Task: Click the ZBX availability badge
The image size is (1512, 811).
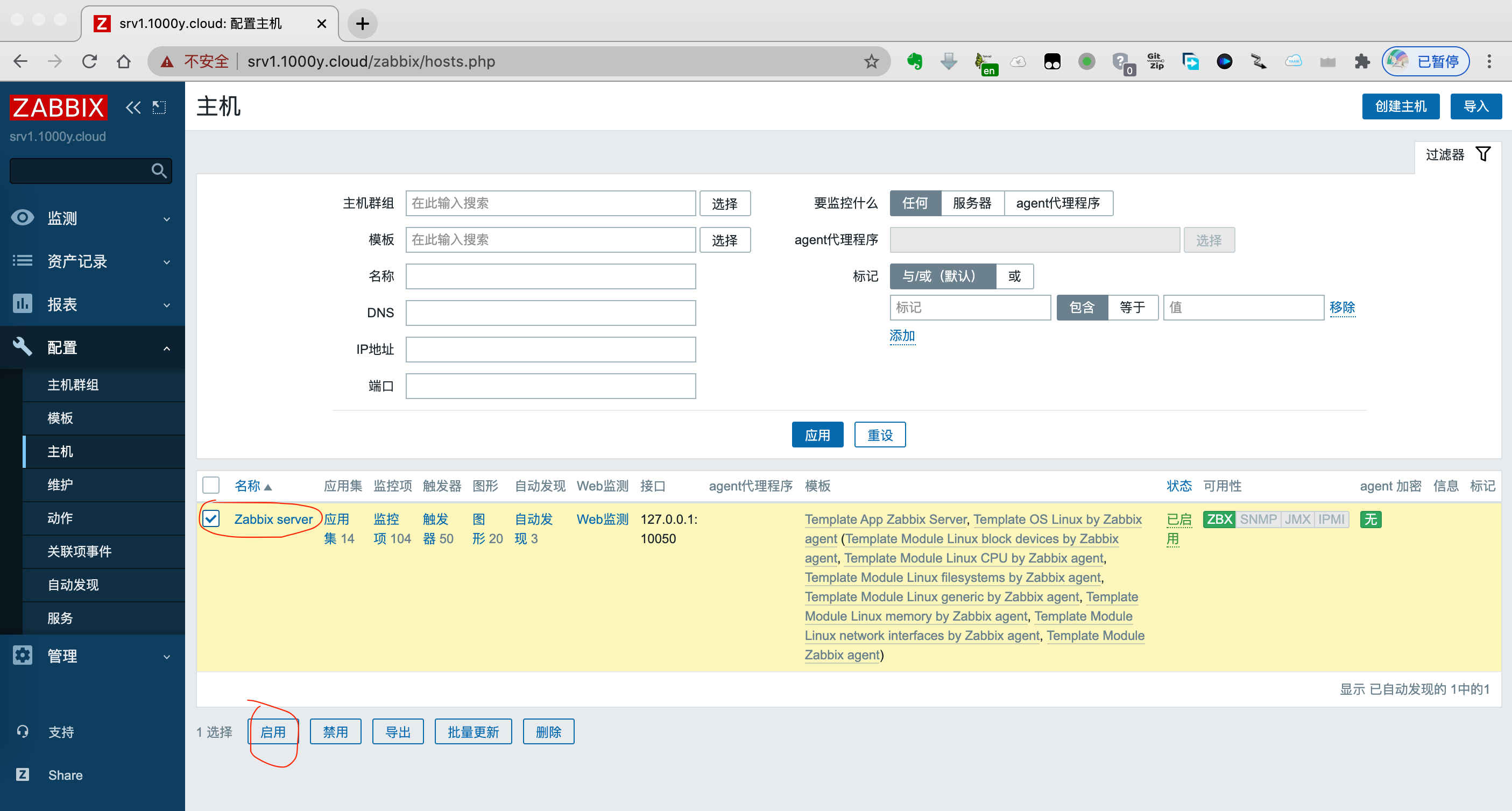Action: coord(1219,520)
